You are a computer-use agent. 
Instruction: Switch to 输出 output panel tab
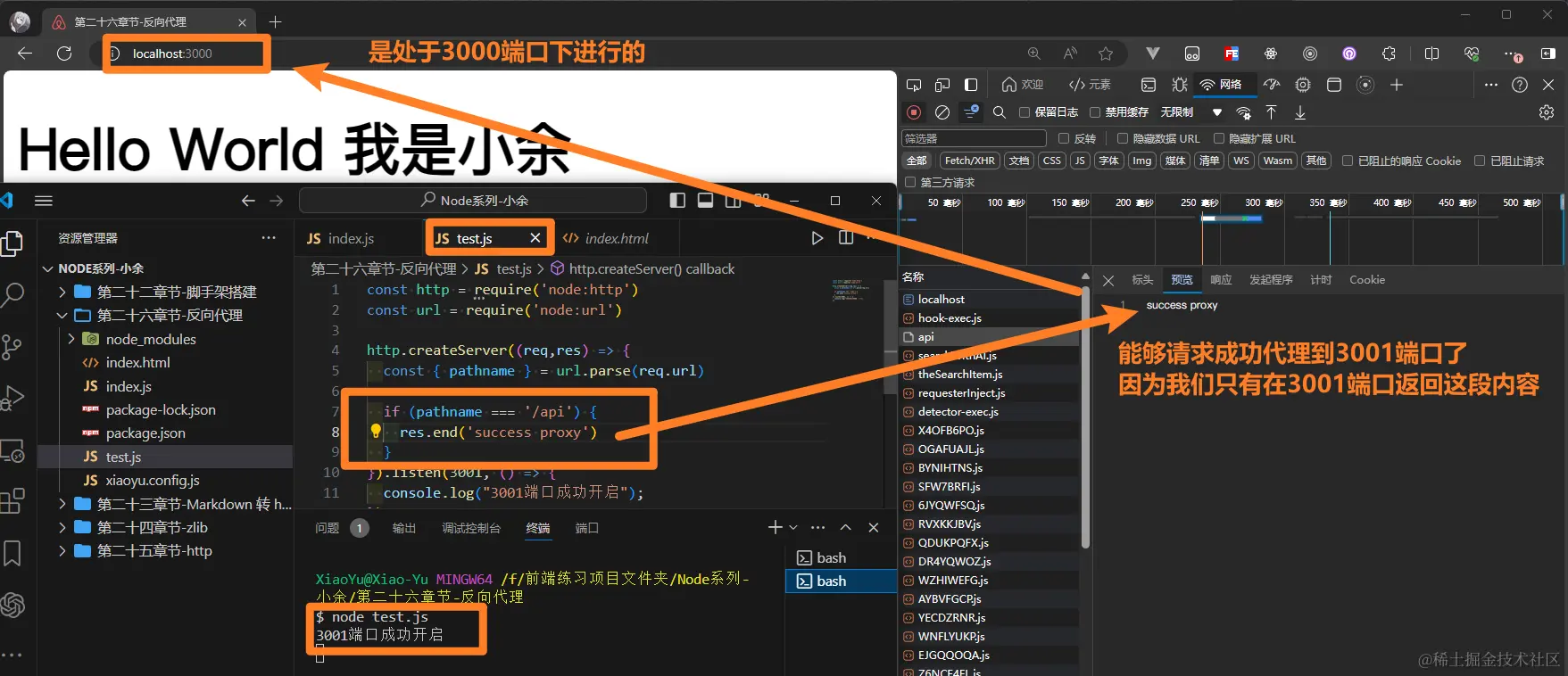point(404,528)
